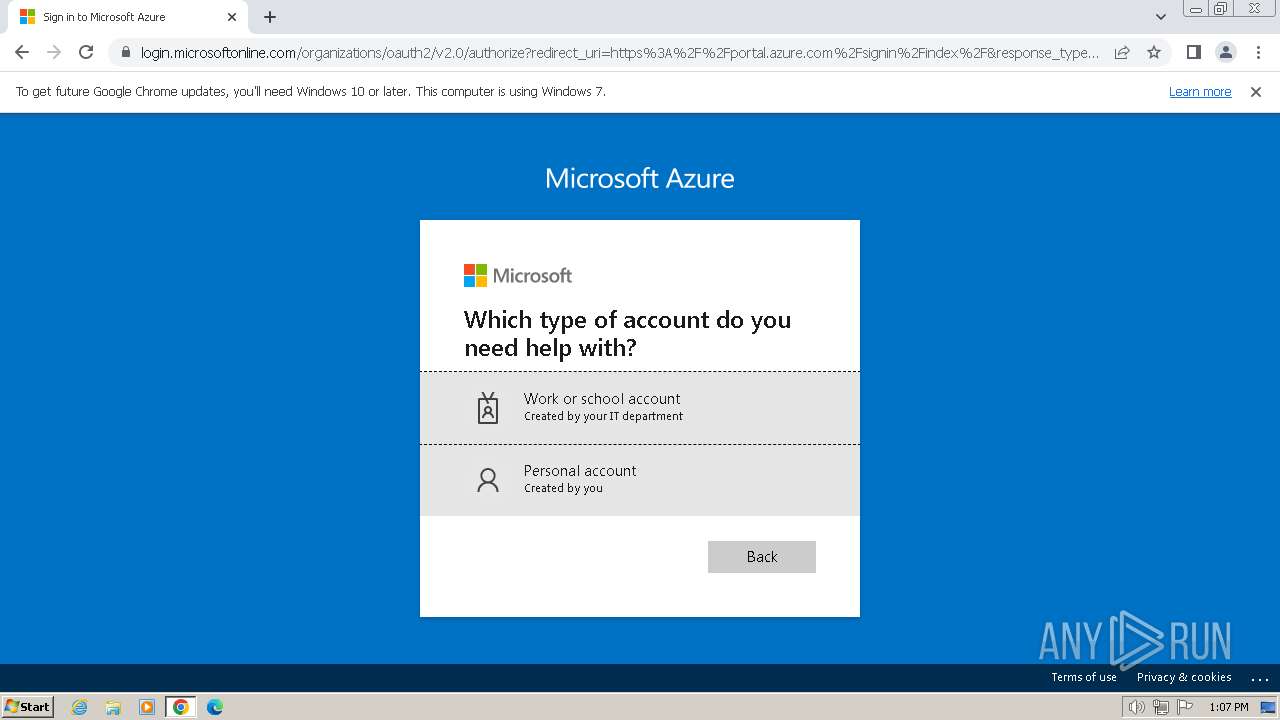Expand the tab search chevron
This screenshot has height=720, width=1280.
coord(1161,17)
